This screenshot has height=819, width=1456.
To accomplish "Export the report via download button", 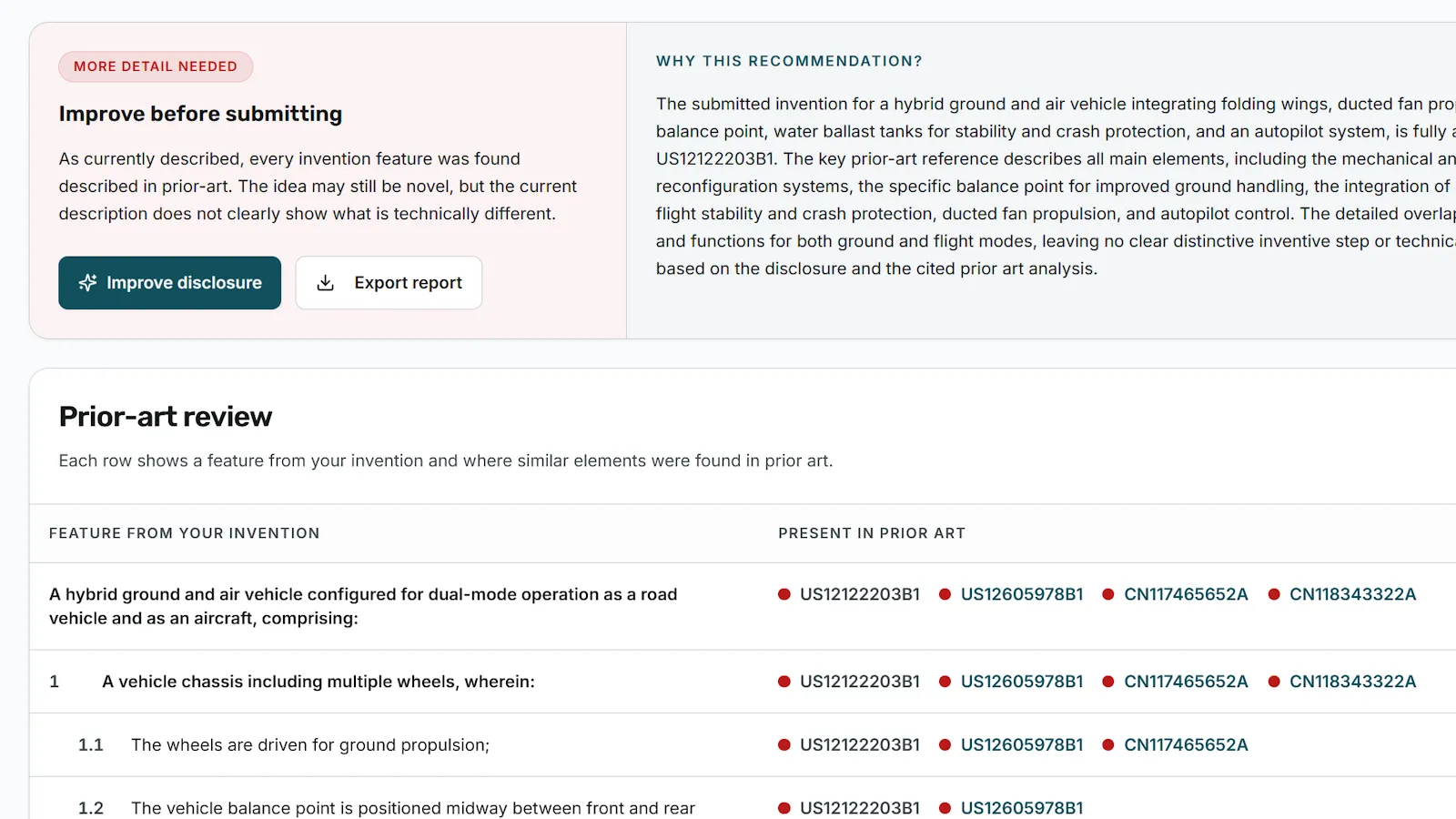I will (389, 283).
